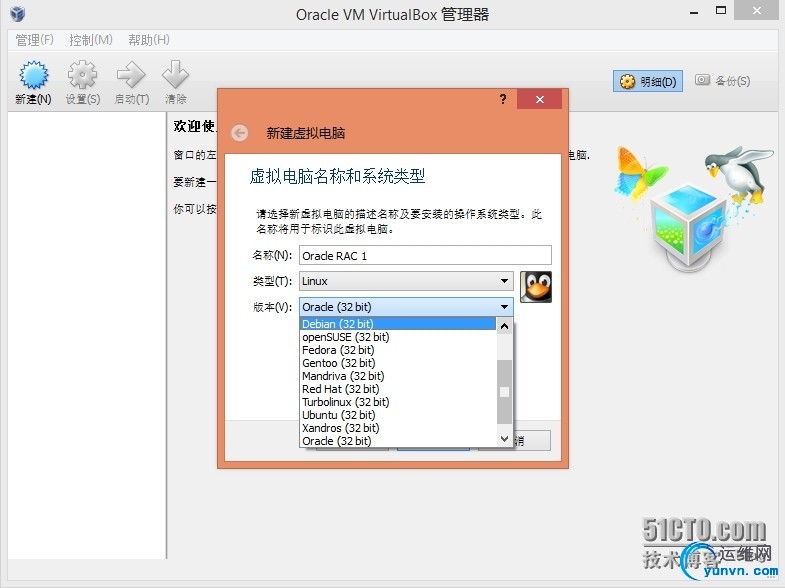
Task: Click the help question mark in dialog title
Action: [503, 99]
